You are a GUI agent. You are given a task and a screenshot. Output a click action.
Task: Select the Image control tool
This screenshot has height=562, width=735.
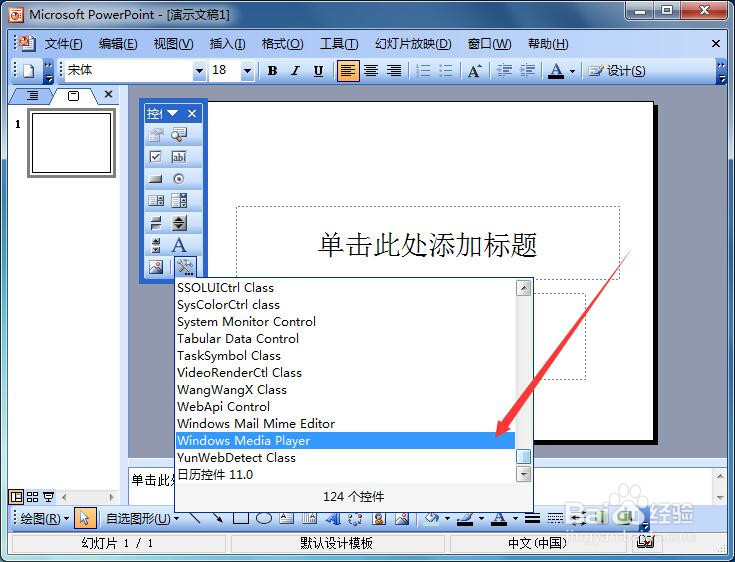pos(156,267)
